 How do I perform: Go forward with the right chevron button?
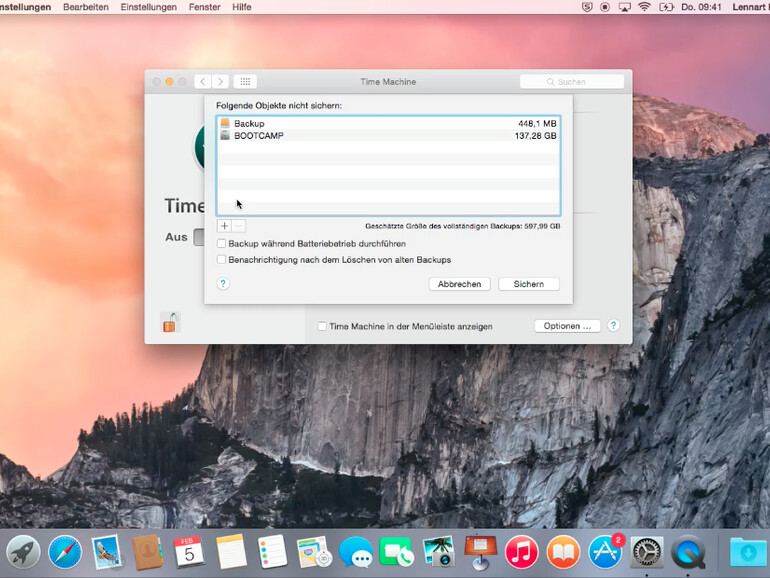point(220,82)
